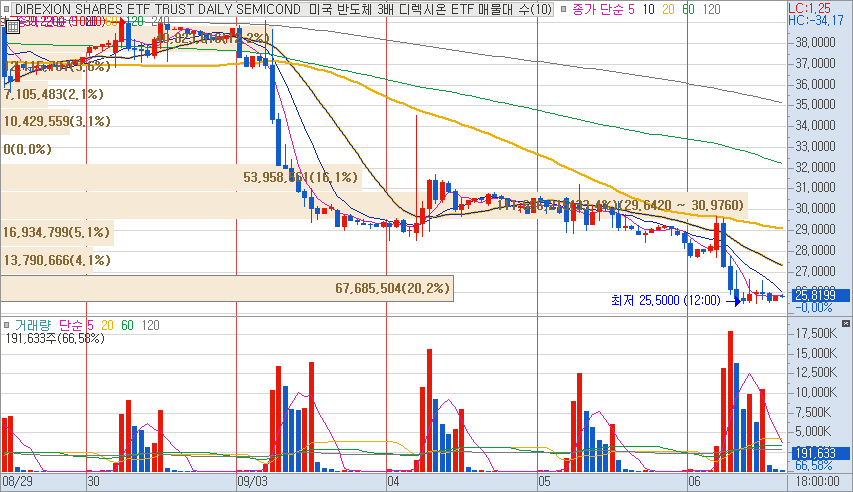Screen dimensions: 853x492
Task: Click the 13,790,666(4,1%) volume profile bar
Action: [47, 260]
